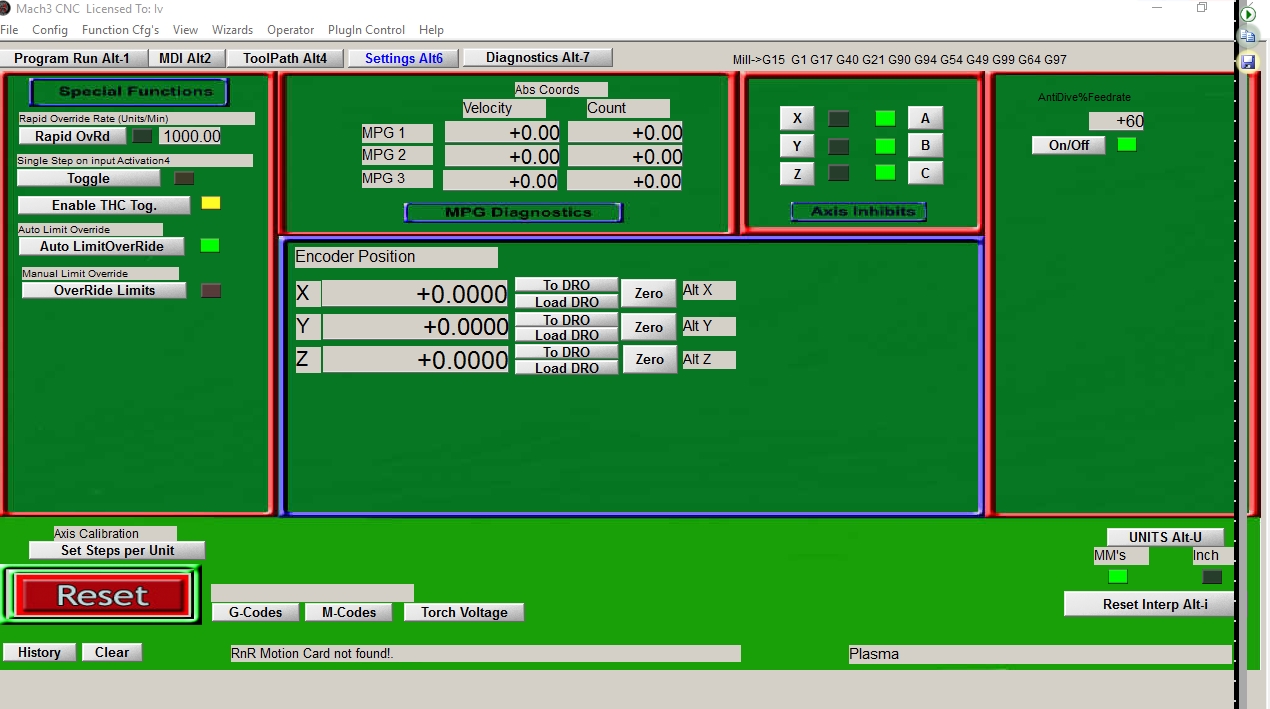Toggle the Rapid OvRd indicator LED
The height and width of the screenshot is (709, 1270).
point(143,136)
